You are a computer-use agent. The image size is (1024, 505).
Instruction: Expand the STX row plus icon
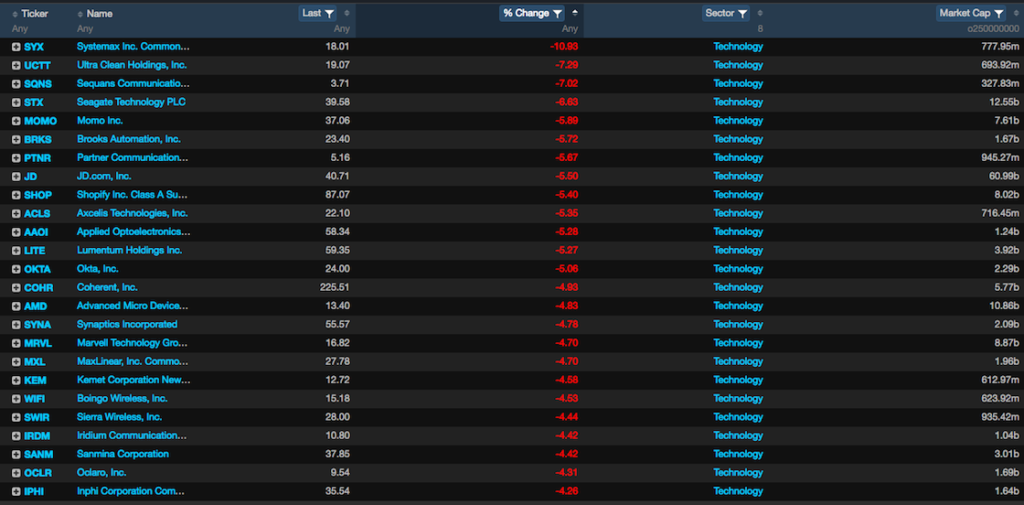tap(16, 103)
